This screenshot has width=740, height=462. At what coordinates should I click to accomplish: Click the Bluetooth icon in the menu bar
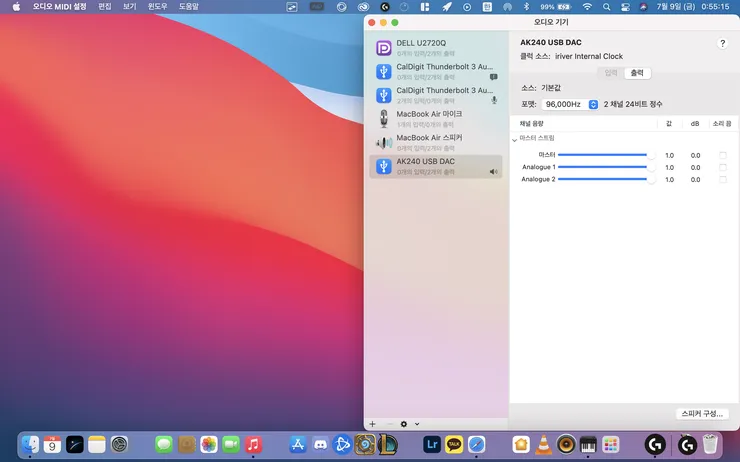(x=527, y=7)
